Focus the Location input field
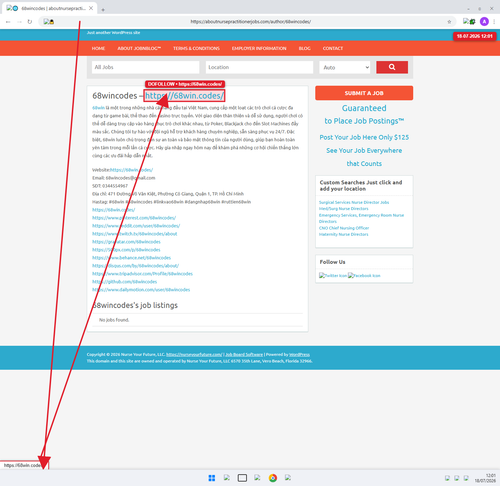Screen dimensions: 500x486 (x=259, y=67)
